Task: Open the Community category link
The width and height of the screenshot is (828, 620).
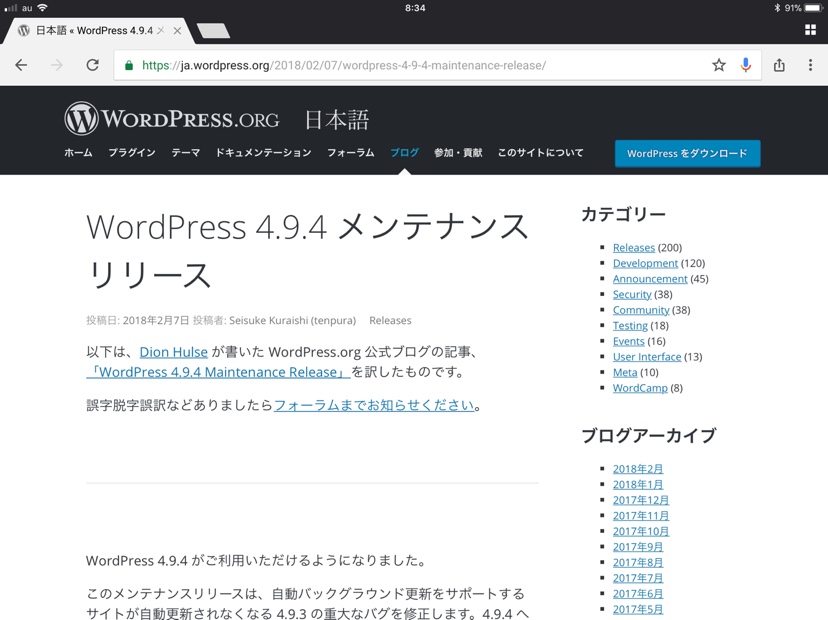Action: click(x=641, y=310)
